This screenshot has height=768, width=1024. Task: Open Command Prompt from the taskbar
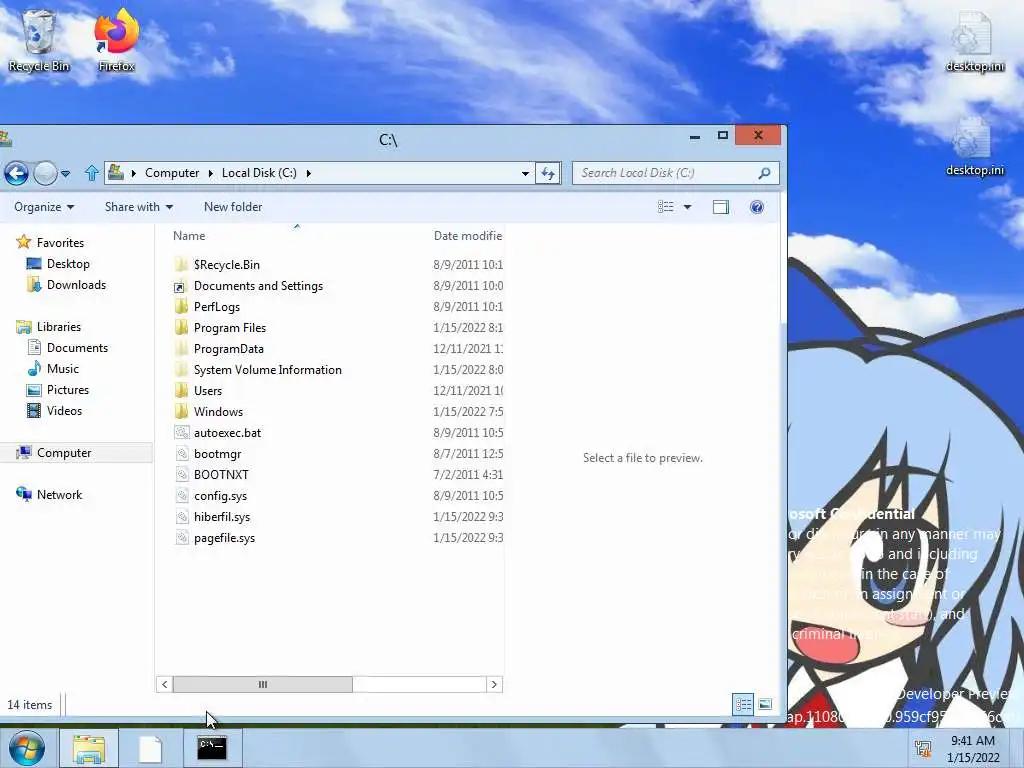coord(212,748)
